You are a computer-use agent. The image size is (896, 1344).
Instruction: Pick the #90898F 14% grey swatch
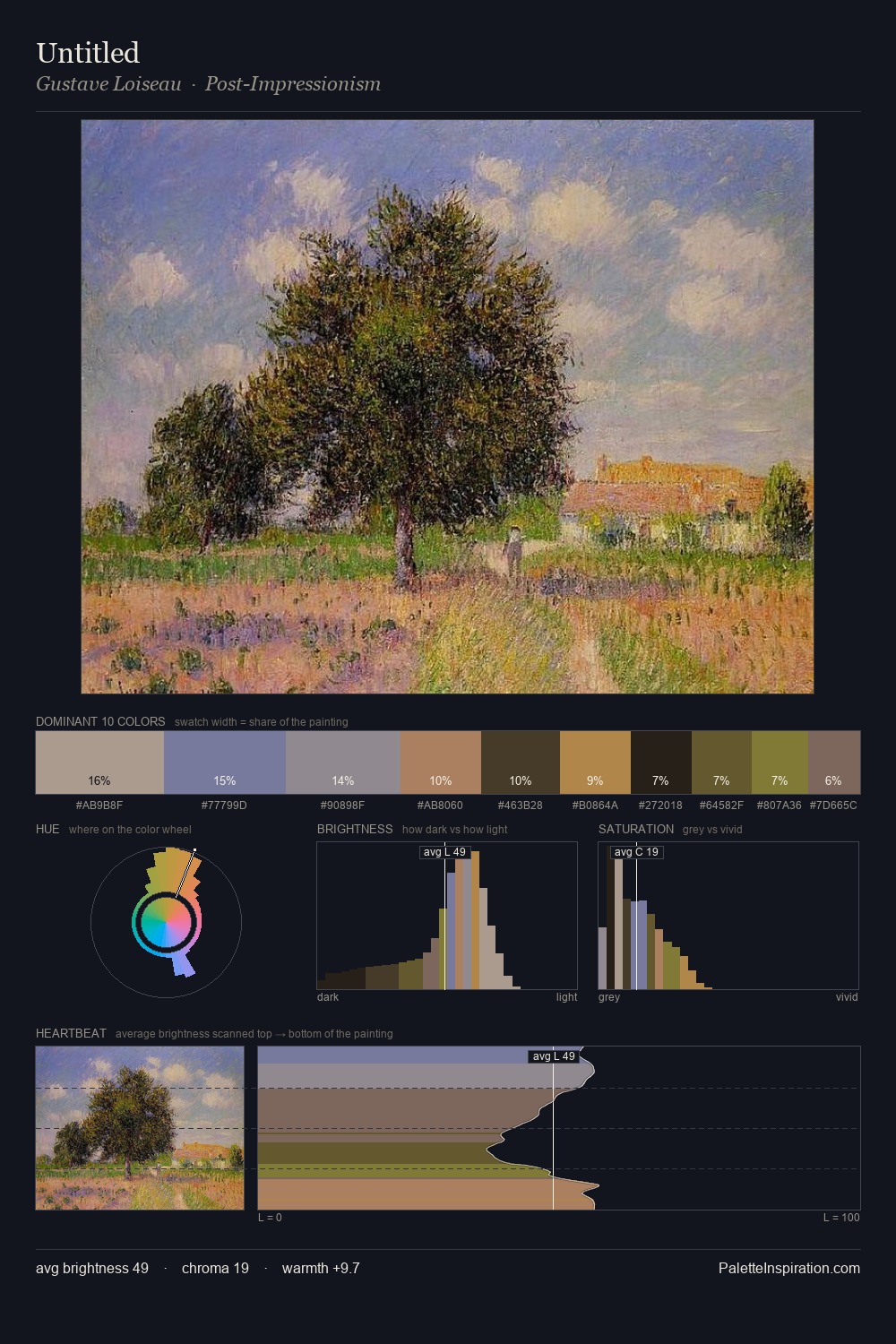pos(343,762)
